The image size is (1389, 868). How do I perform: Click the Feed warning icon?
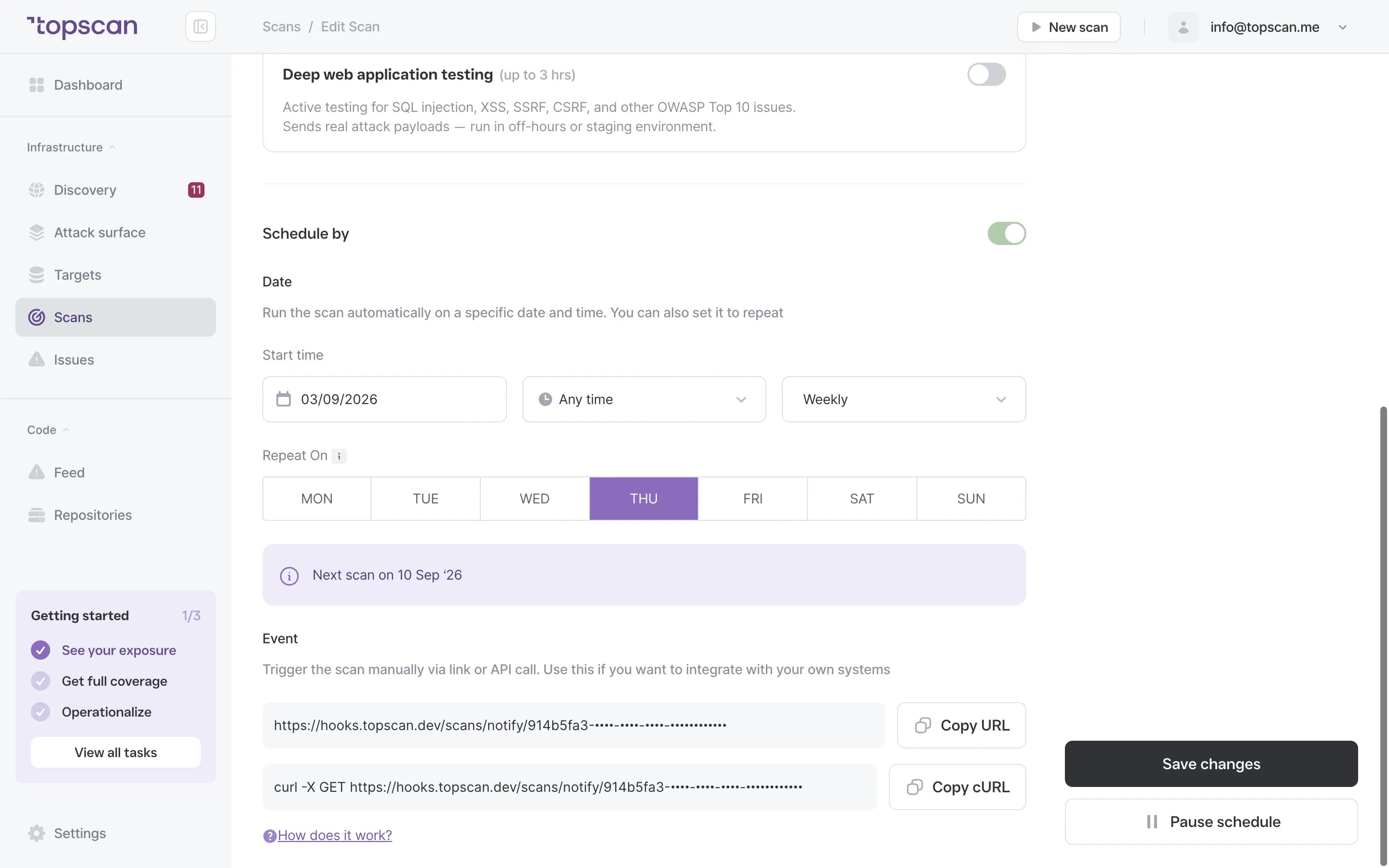point(37,472)
